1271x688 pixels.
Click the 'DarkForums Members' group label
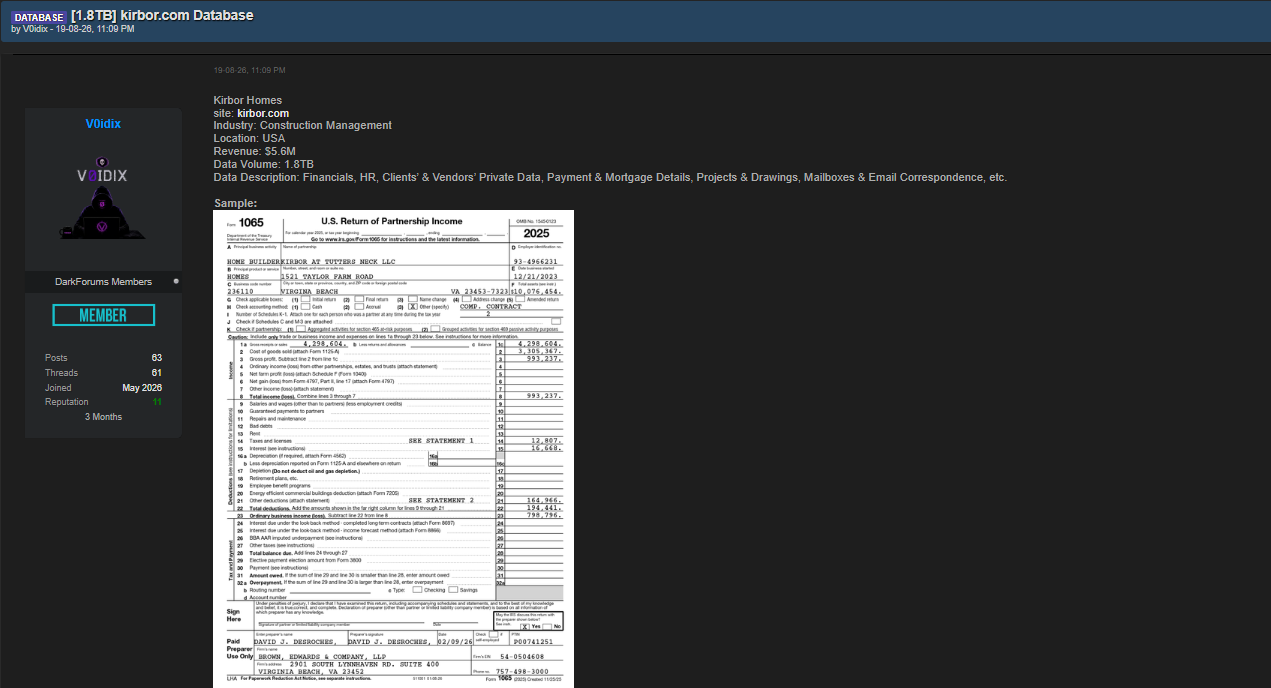click(103, 282)
